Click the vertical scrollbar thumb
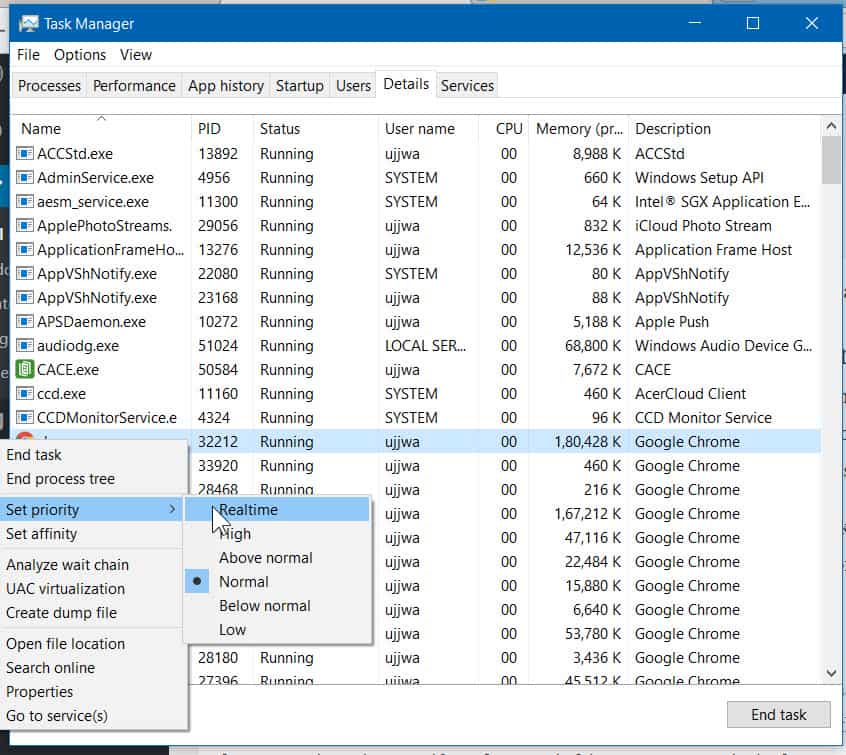The height and width of the screenshot is (755, 846). (831, 160)
